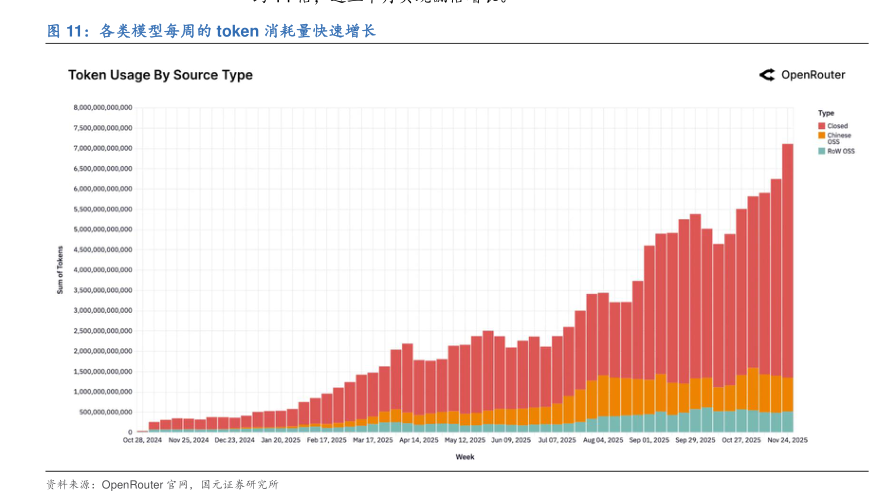This screenshot has width=876, height=491.
Task: Click the teal RoW OSS legend swatch
Action: [821, 151]
